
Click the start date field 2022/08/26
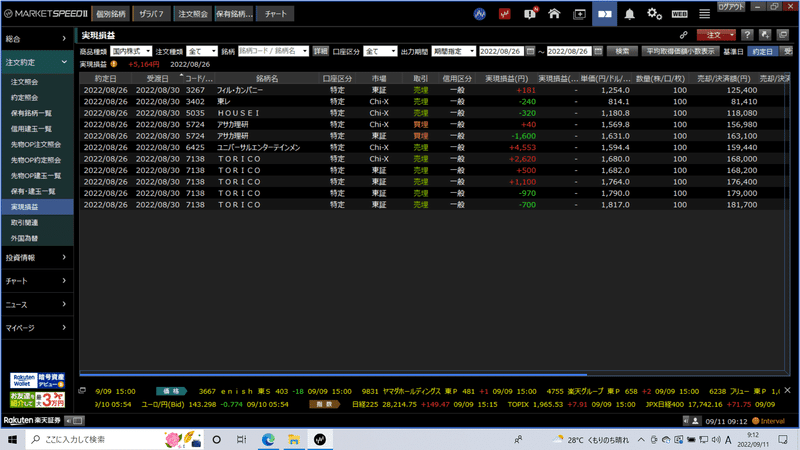pos(501,51)
